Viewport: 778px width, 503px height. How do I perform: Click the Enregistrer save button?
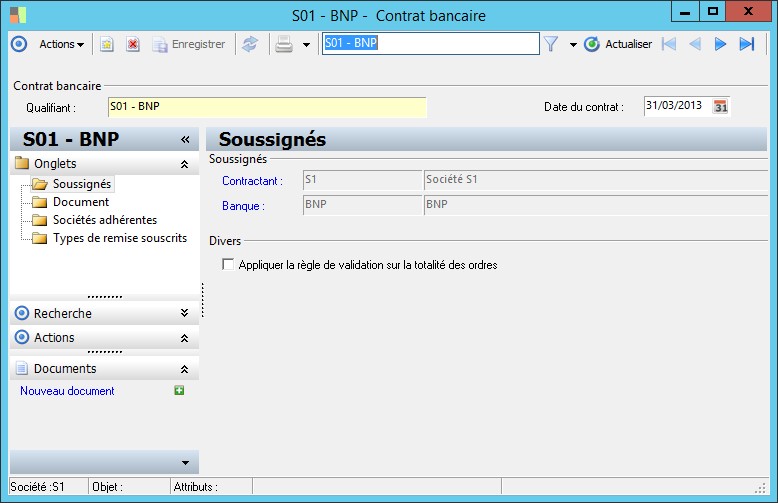tap(189, 44)
